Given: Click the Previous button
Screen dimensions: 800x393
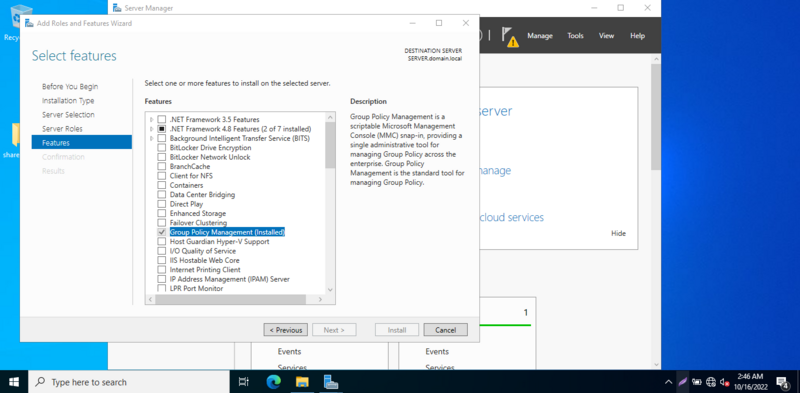Looking at the screenshot, I should [x=286, y=330].
